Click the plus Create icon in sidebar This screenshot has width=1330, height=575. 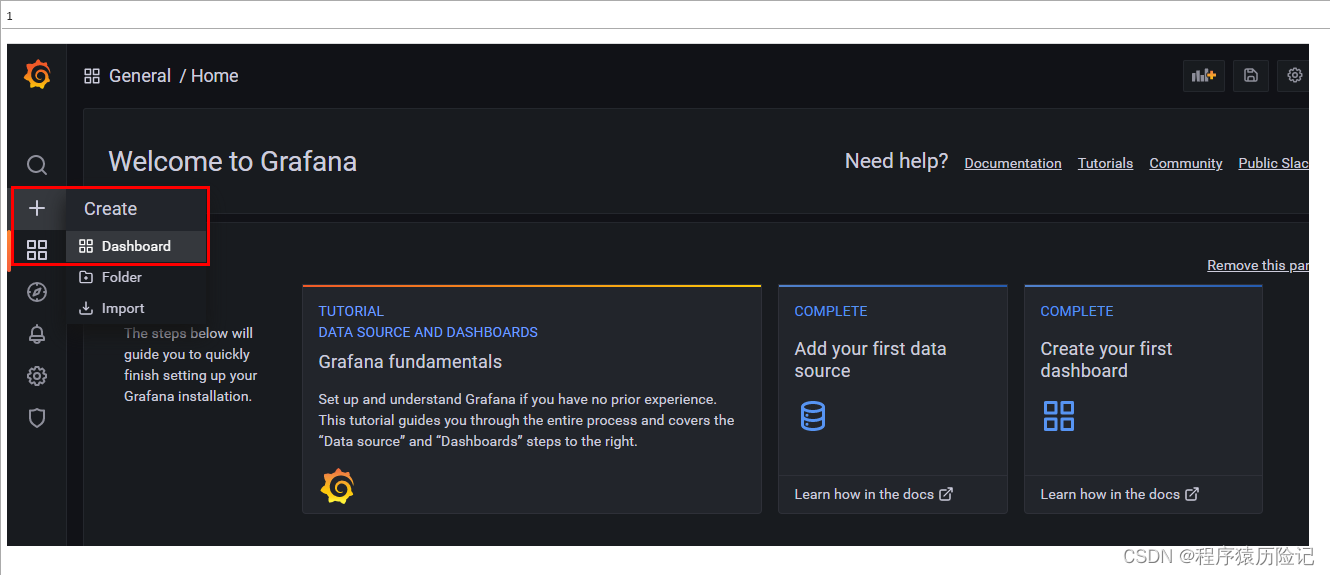coord(37,208)
